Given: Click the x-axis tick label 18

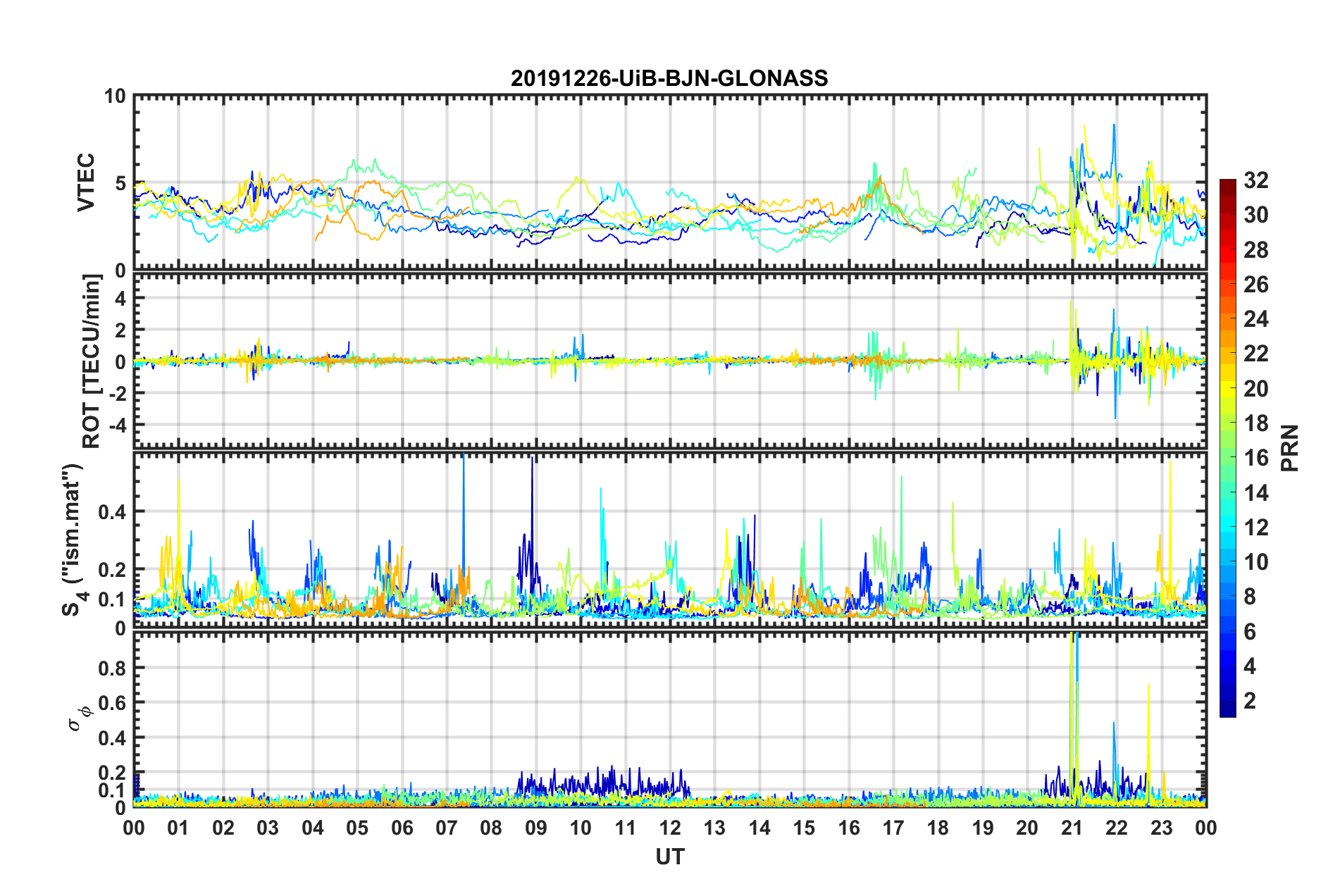Looking at the screenshot, I should [938, 828].
